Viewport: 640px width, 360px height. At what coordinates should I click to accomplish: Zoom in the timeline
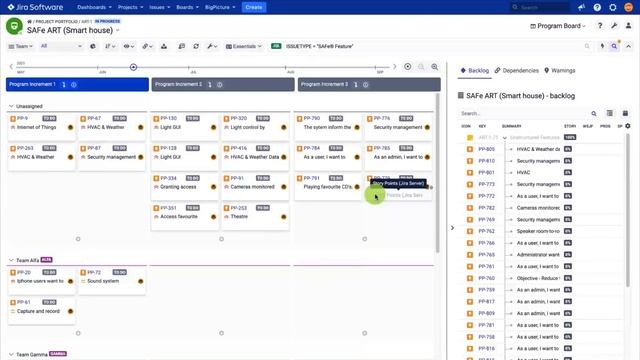pyautogui.click(x=435, y=67)
